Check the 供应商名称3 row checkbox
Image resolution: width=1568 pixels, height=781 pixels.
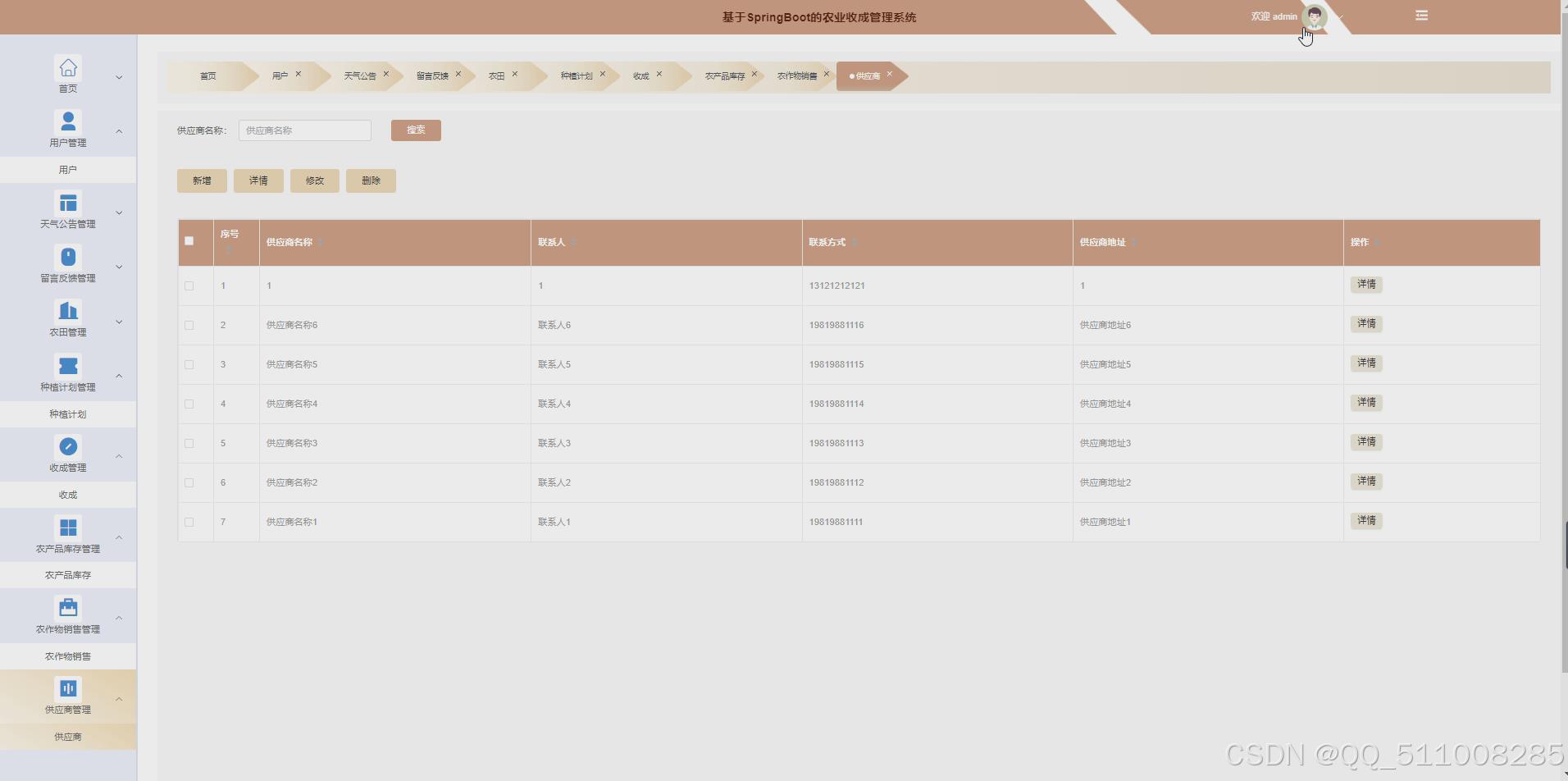click(189, 444)
